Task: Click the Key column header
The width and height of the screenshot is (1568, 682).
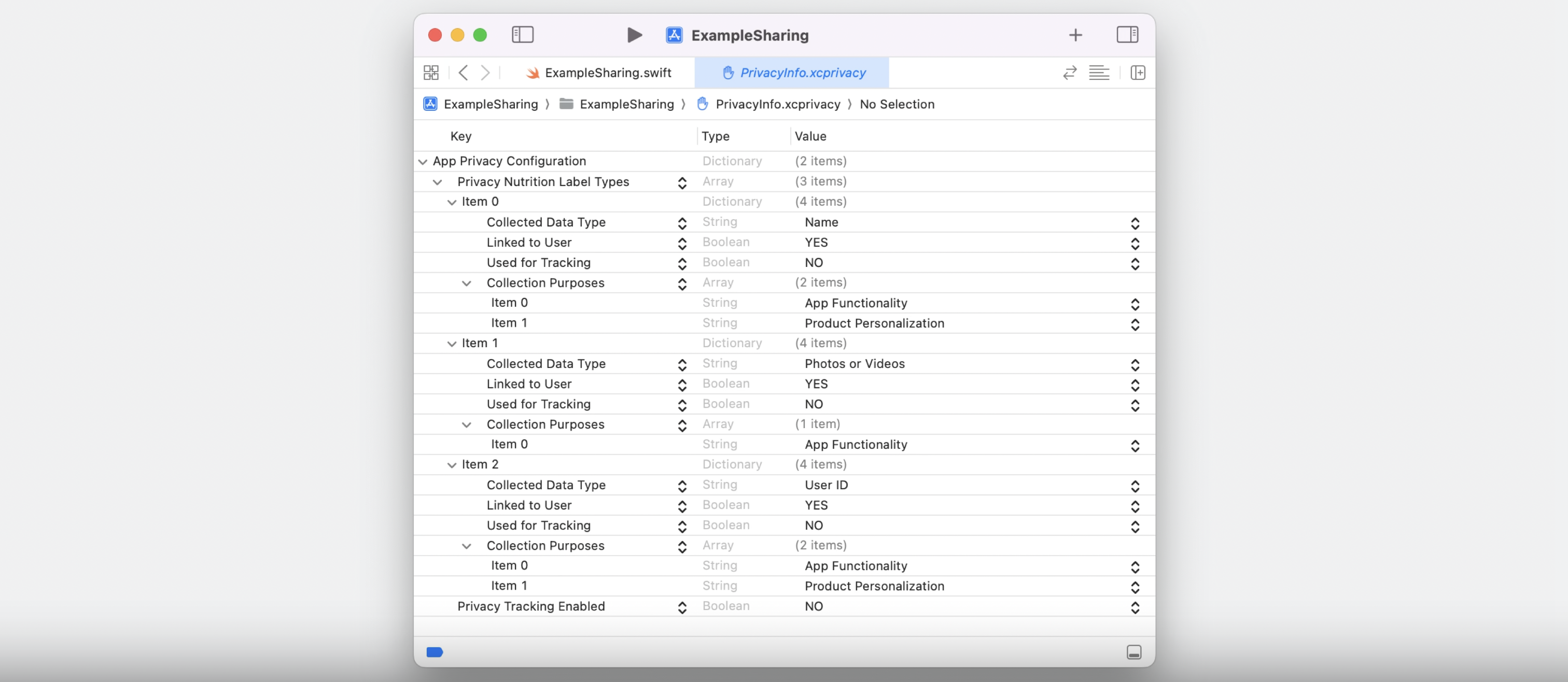Action: 461,136
